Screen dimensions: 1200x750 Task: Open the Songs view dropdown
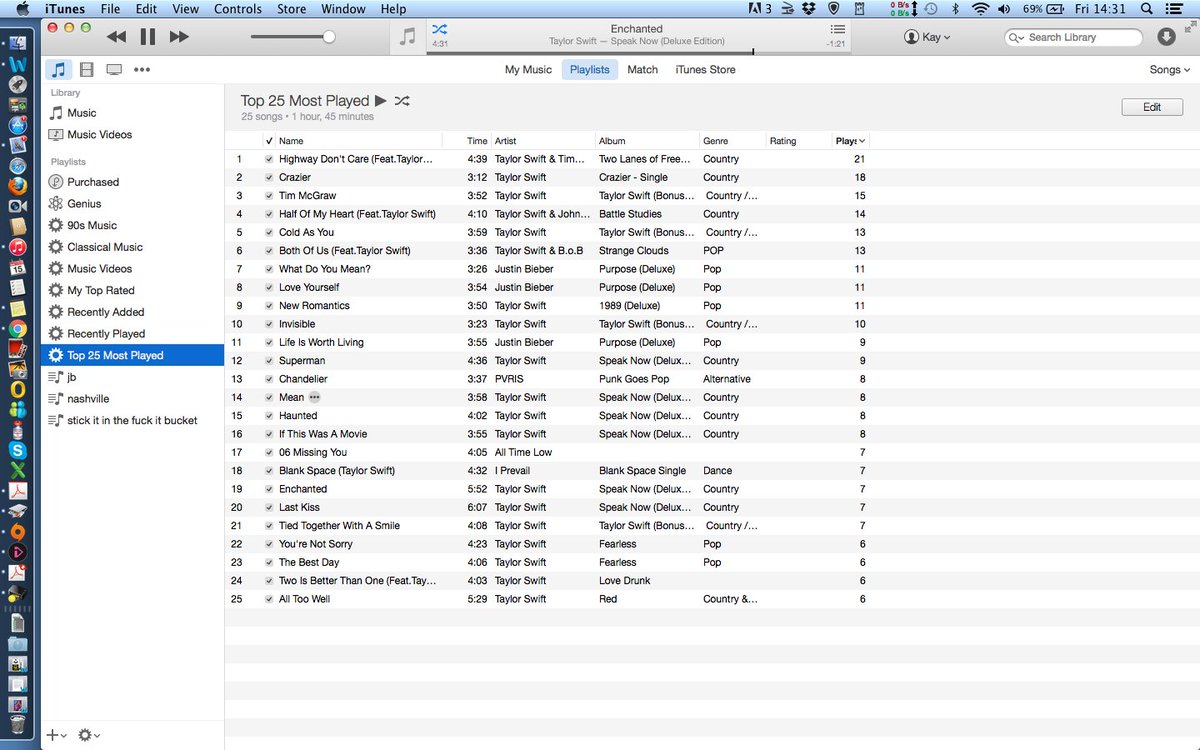click(x=1169, y=70)
